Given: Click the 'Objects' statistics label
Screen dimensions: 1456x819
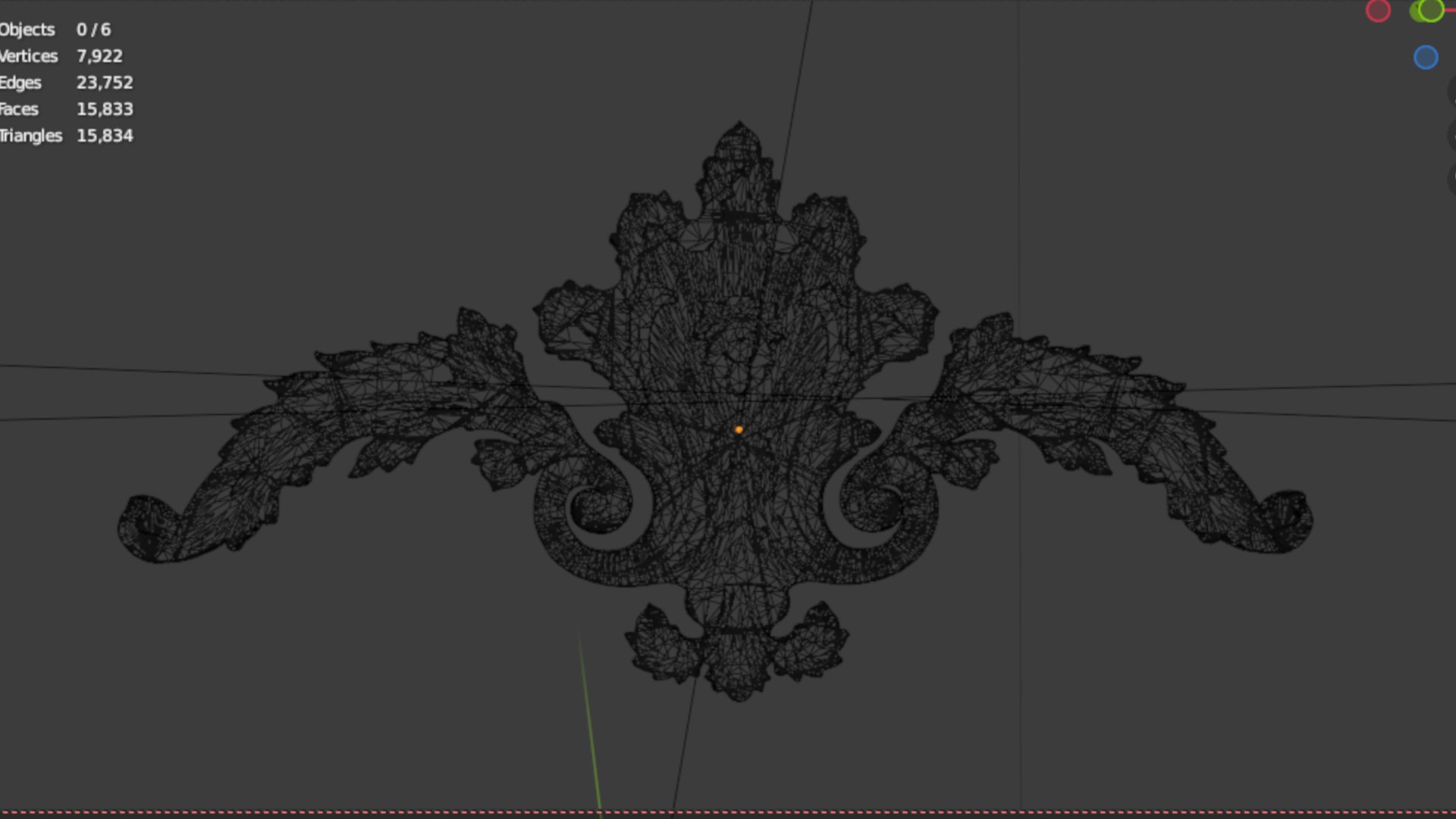Looking at the screenshot, I should [x=27, y=30].
